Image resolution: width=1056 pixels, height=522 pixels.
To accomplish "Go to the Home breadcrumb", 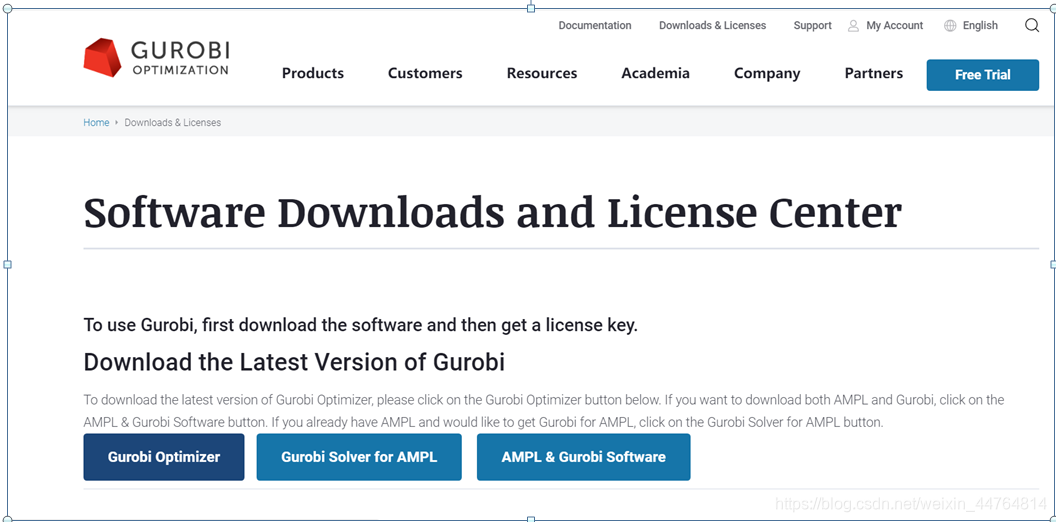I will click(x=96, y=123).
